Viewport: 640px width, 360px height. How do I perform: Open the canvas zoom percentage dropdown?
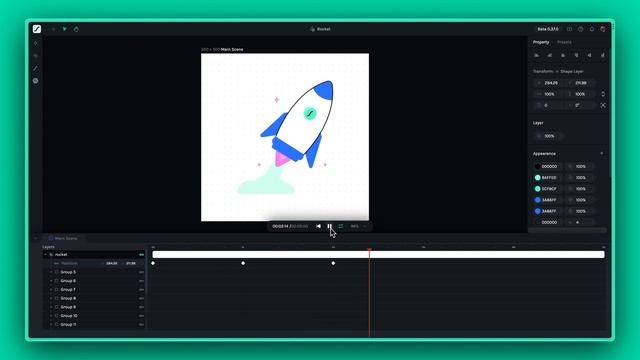(x=358, y=226)
